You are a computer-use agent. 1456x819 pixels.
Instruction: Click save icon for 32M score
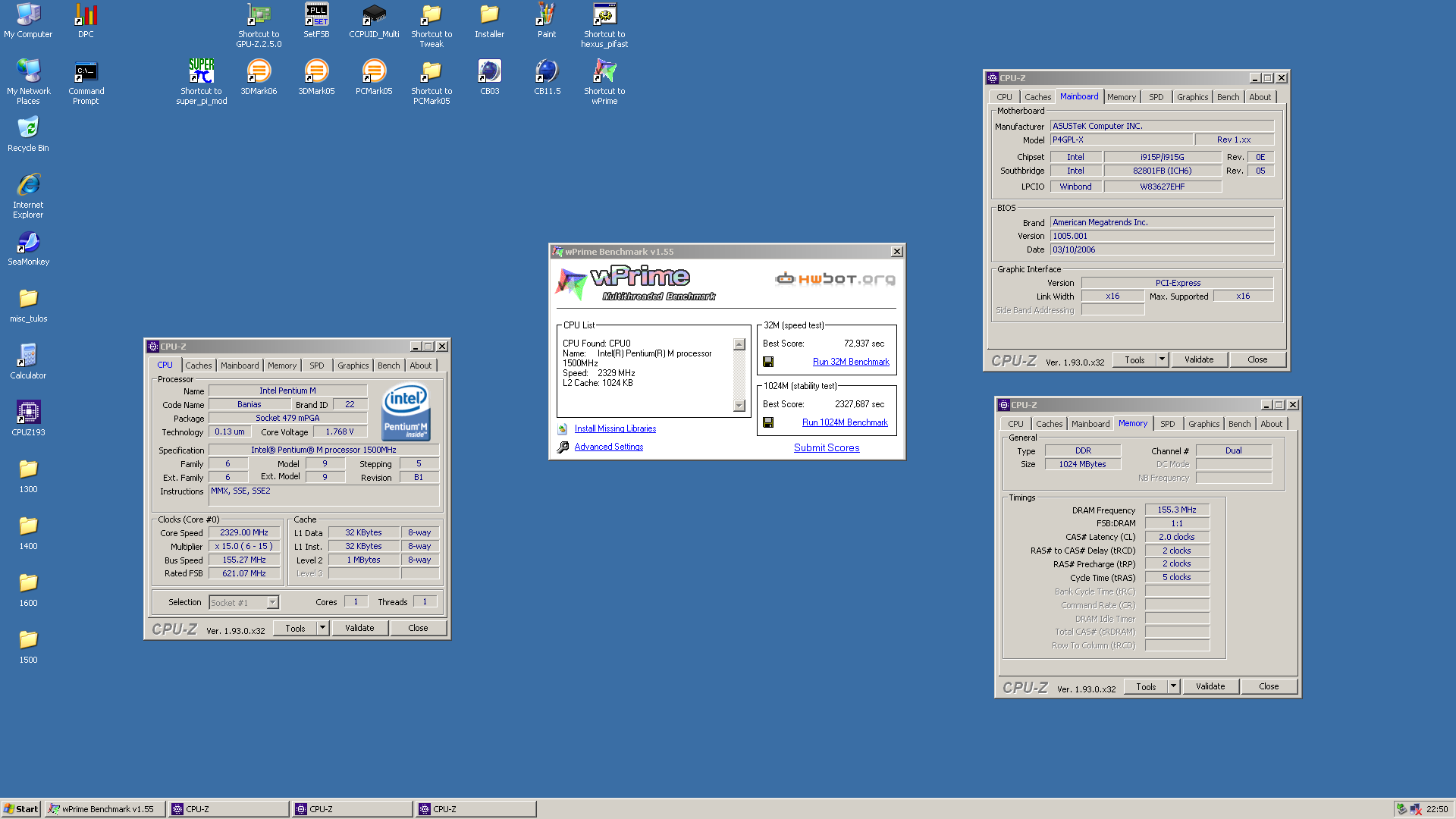768,362
